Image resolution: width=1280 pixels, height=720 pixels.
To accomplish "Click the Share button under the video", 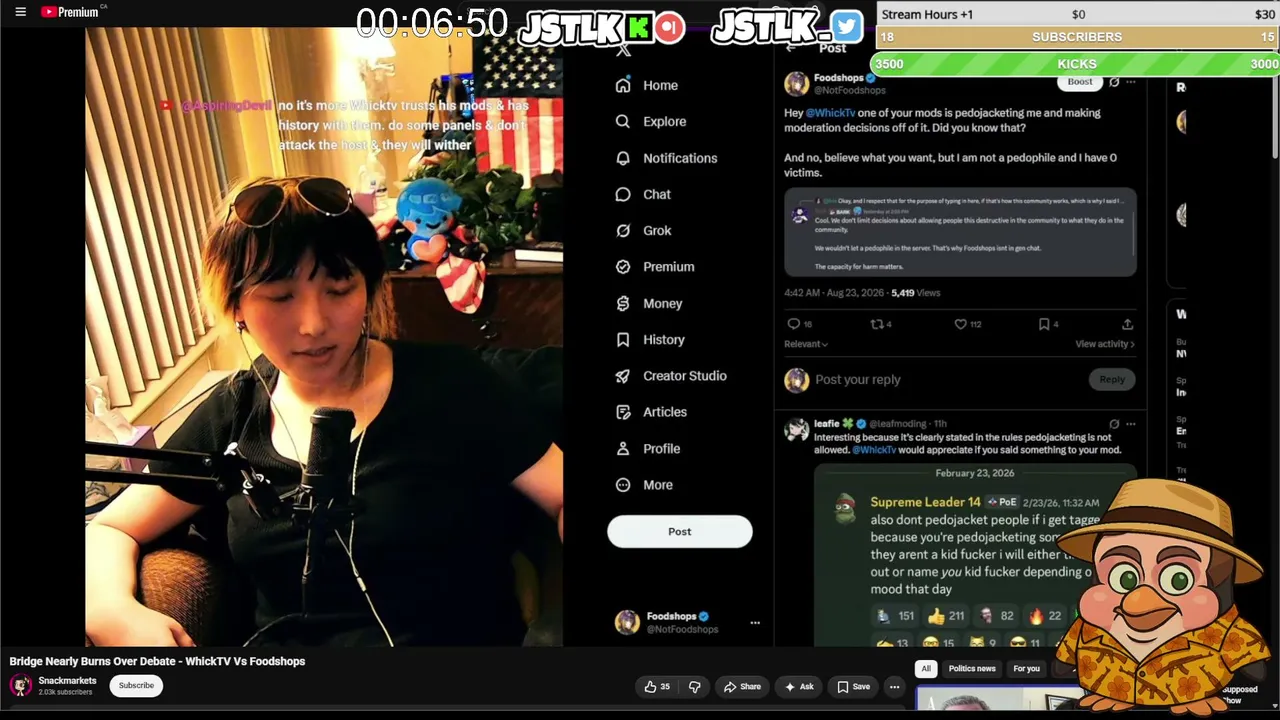I will click(742, 687).
